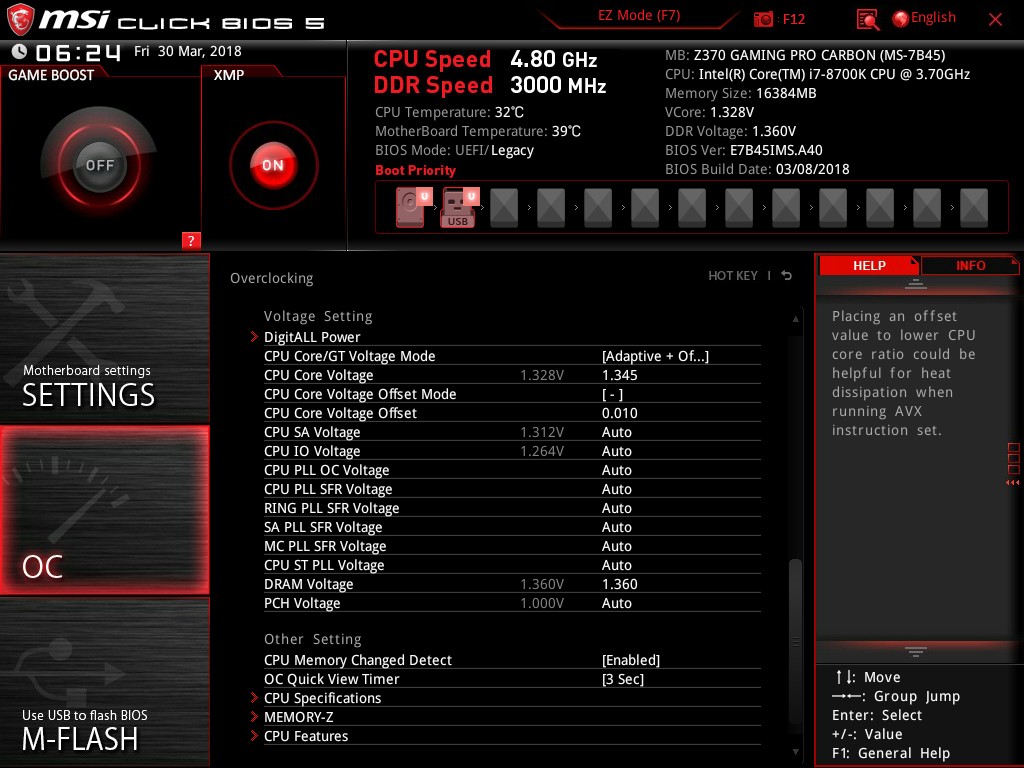Select the OC gauge tile
Image resolution: width=1024 pixels, height=768 pixels.
pos(104,510)
